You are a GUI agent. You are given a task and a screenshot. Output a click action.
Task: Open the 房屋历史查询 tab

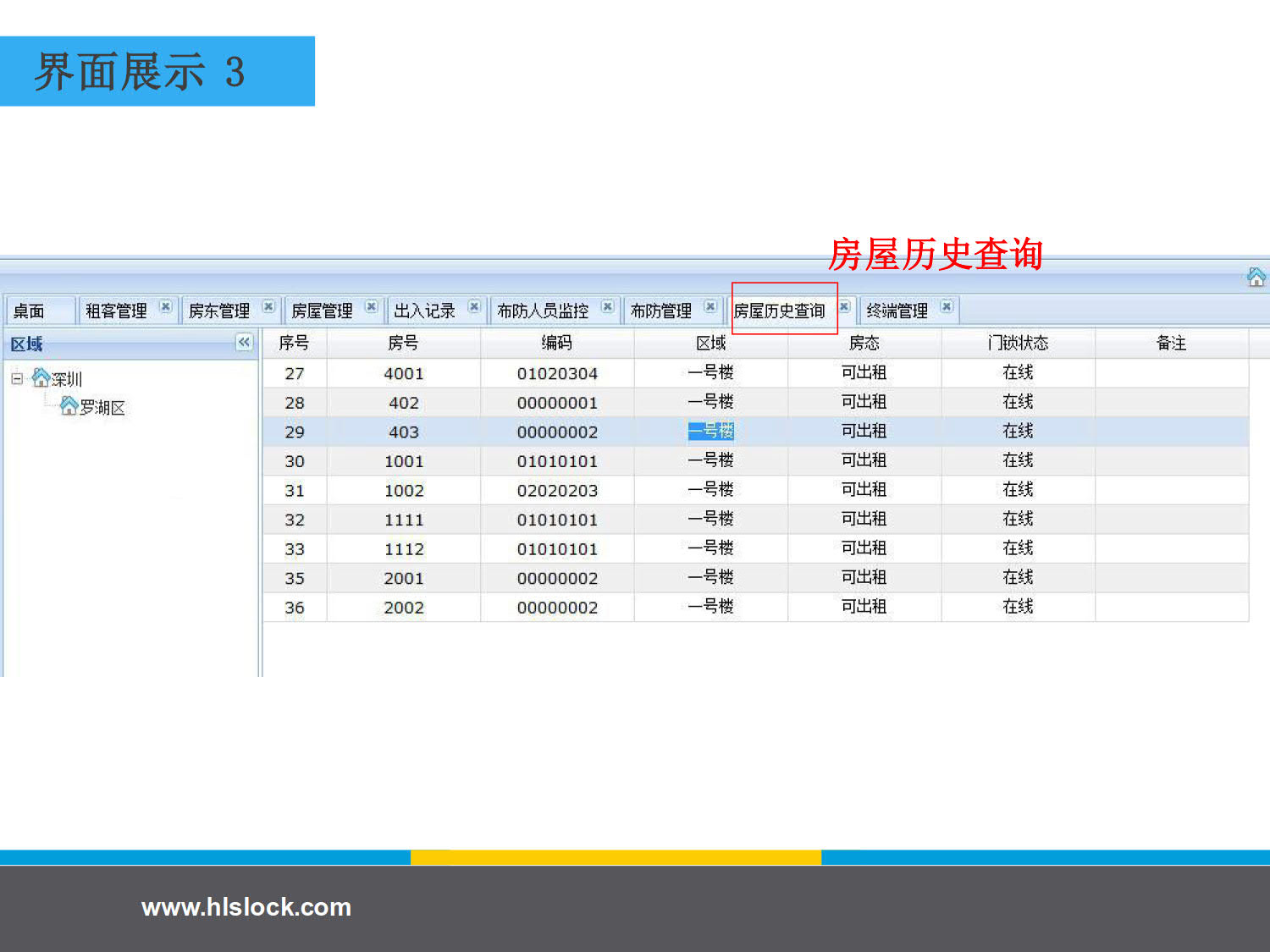tap(779, 311)
